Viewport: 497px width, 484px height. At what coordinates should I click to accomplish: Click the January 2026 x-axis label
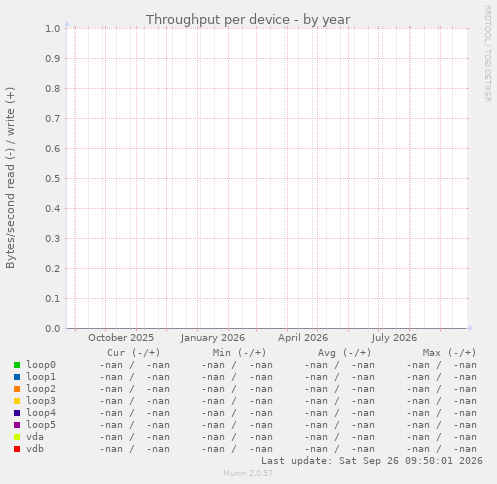(213, 338)
